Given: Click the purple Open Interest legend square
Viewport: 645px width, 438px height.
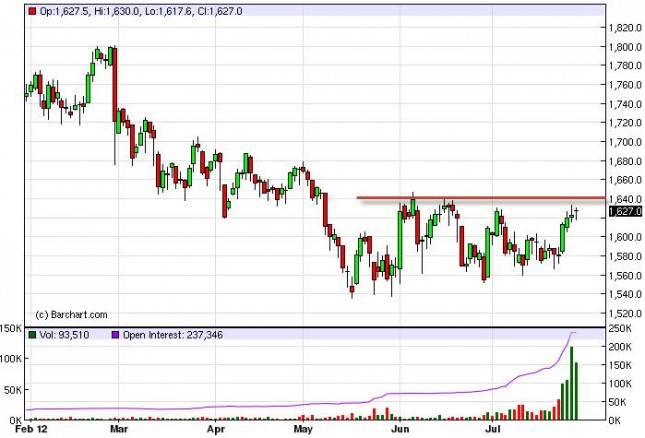Looking at the screenshot, I should tap(115, 335).
